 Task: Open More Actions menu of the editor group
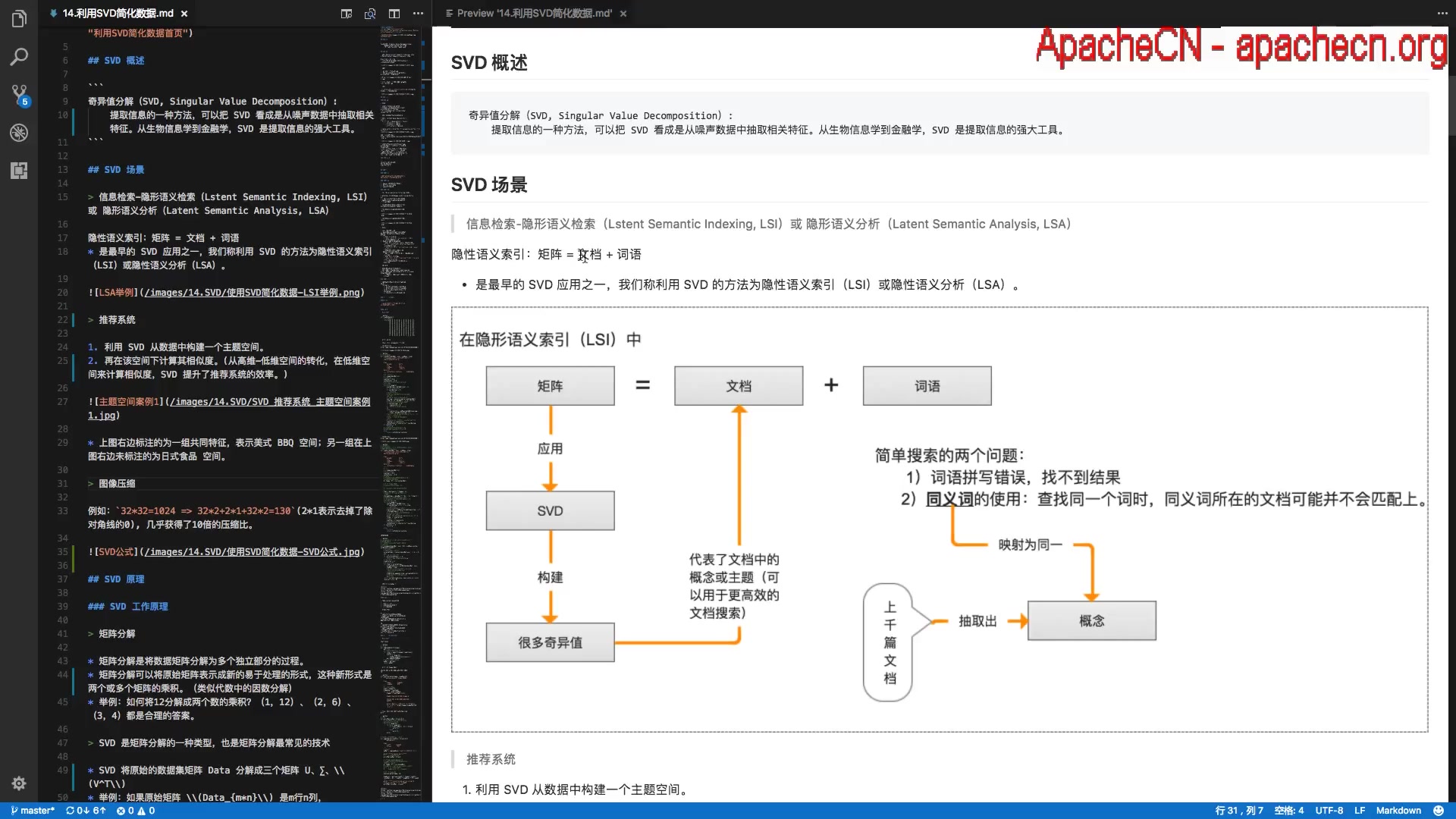point(418,14)
